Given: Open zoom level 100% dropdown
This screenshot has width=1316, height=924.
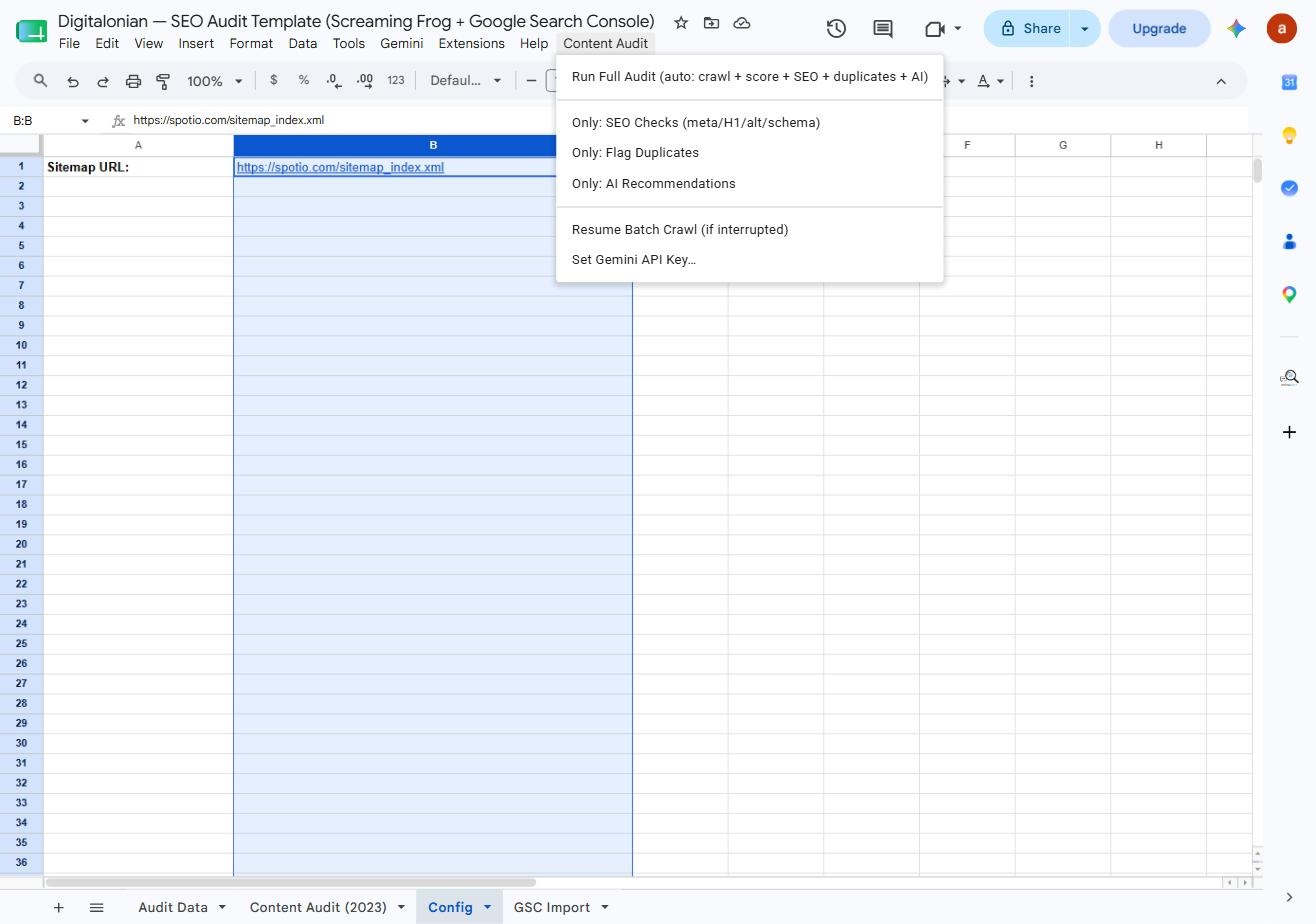Looking at the screenshot, I should point(215,81).
